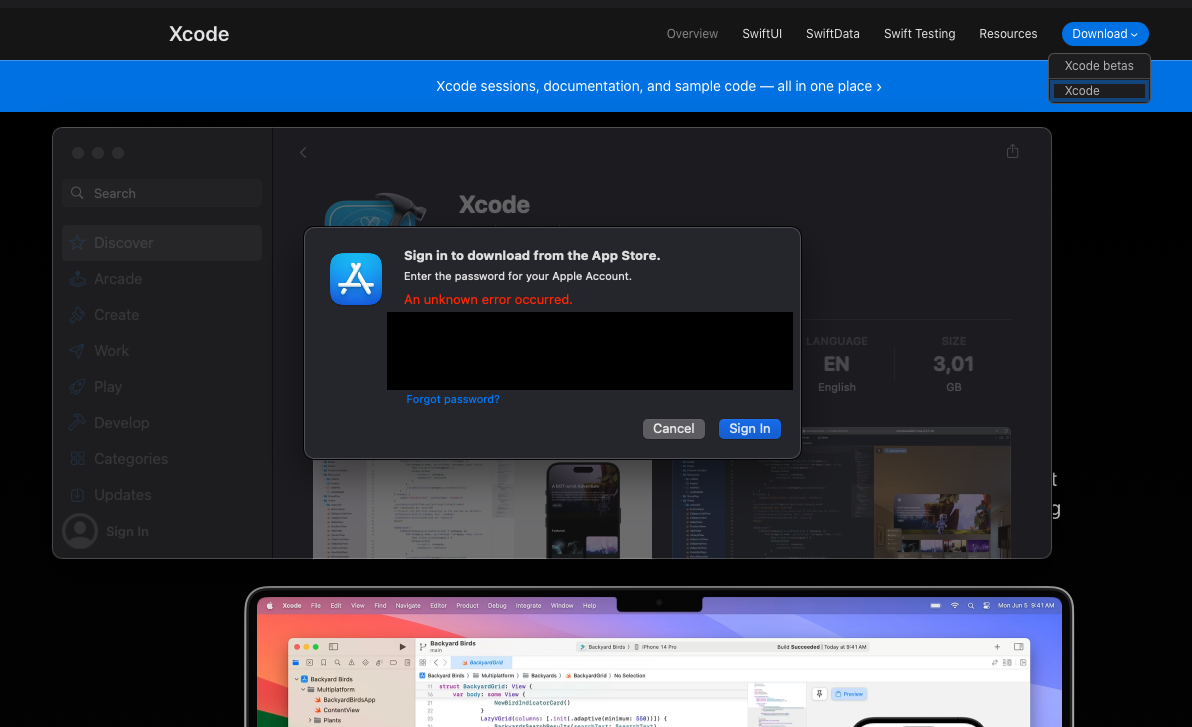Click the blue Sign In button in dialog
Image resolution: width=1192 pixels, height=727 pixels.
(x=750, y=429)
